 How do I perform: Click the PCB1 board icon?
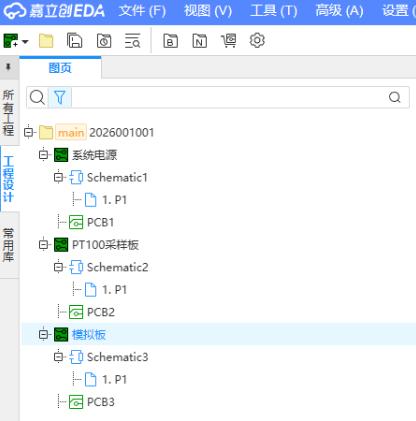(x=76, y=222)
